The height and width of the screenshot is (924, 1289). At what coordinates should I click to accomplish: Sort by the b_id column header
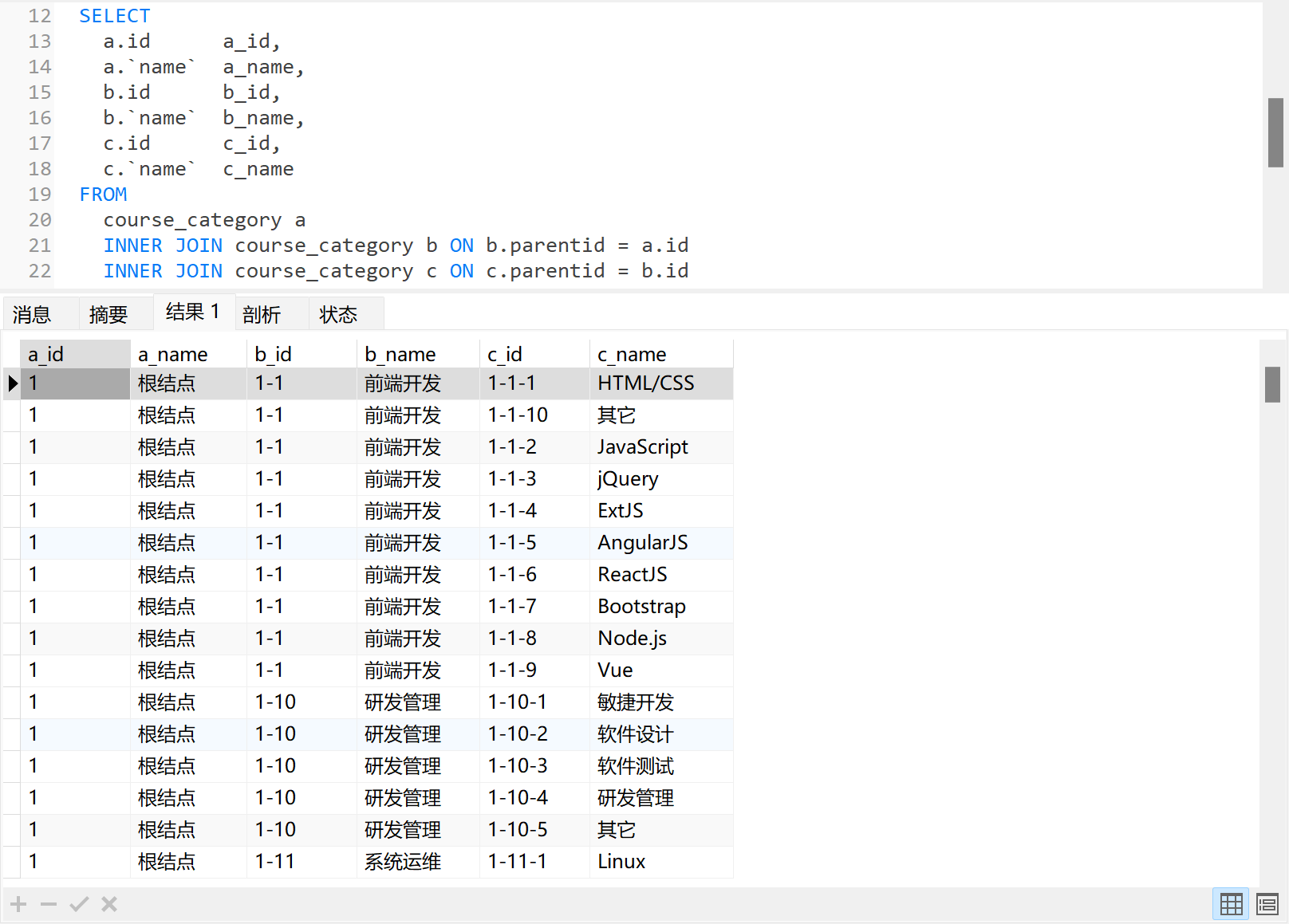pyautogui.click(x=302, y=354)
